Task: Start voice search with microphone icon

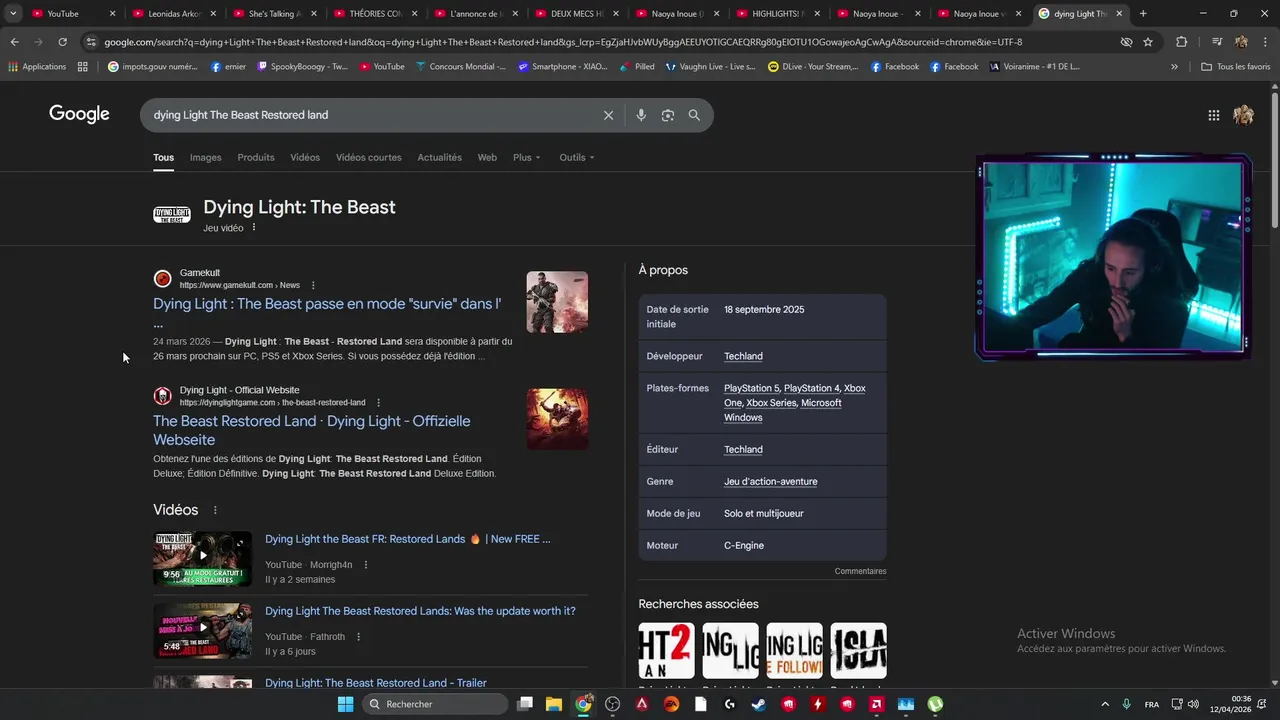Action: coord(641,115)
